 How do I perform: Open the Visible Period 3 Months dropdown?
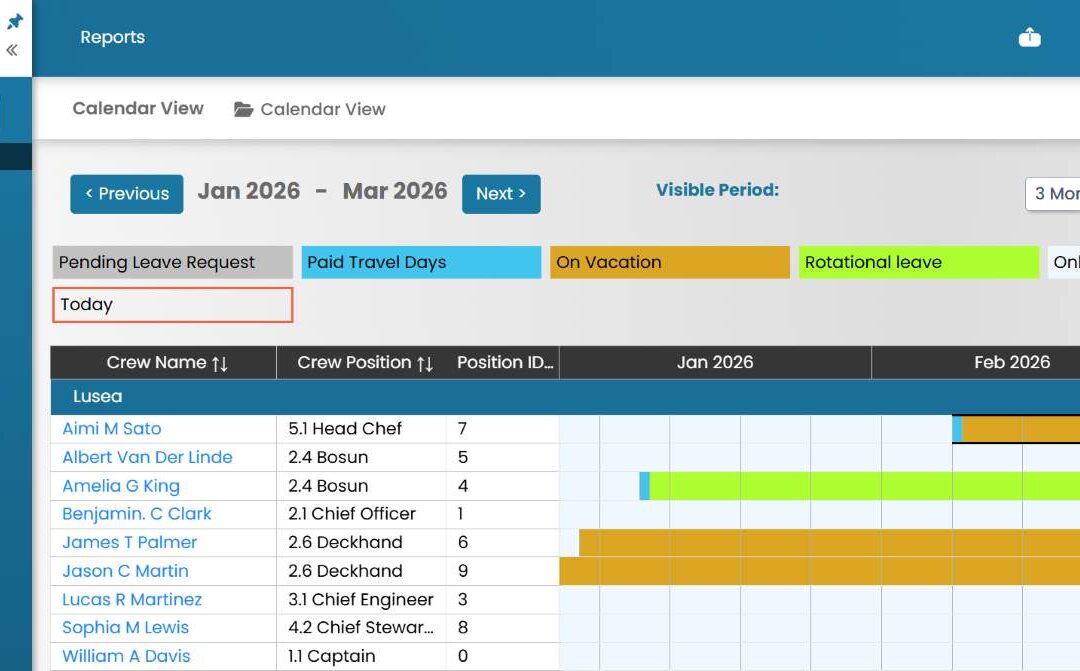pos(1052,194)
